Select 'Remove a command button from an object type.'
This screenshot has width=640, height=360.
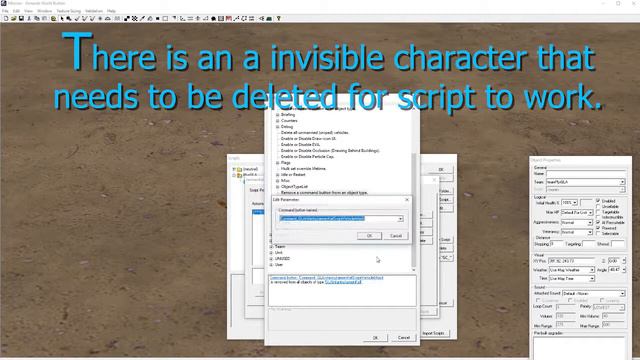pos(324,192)
